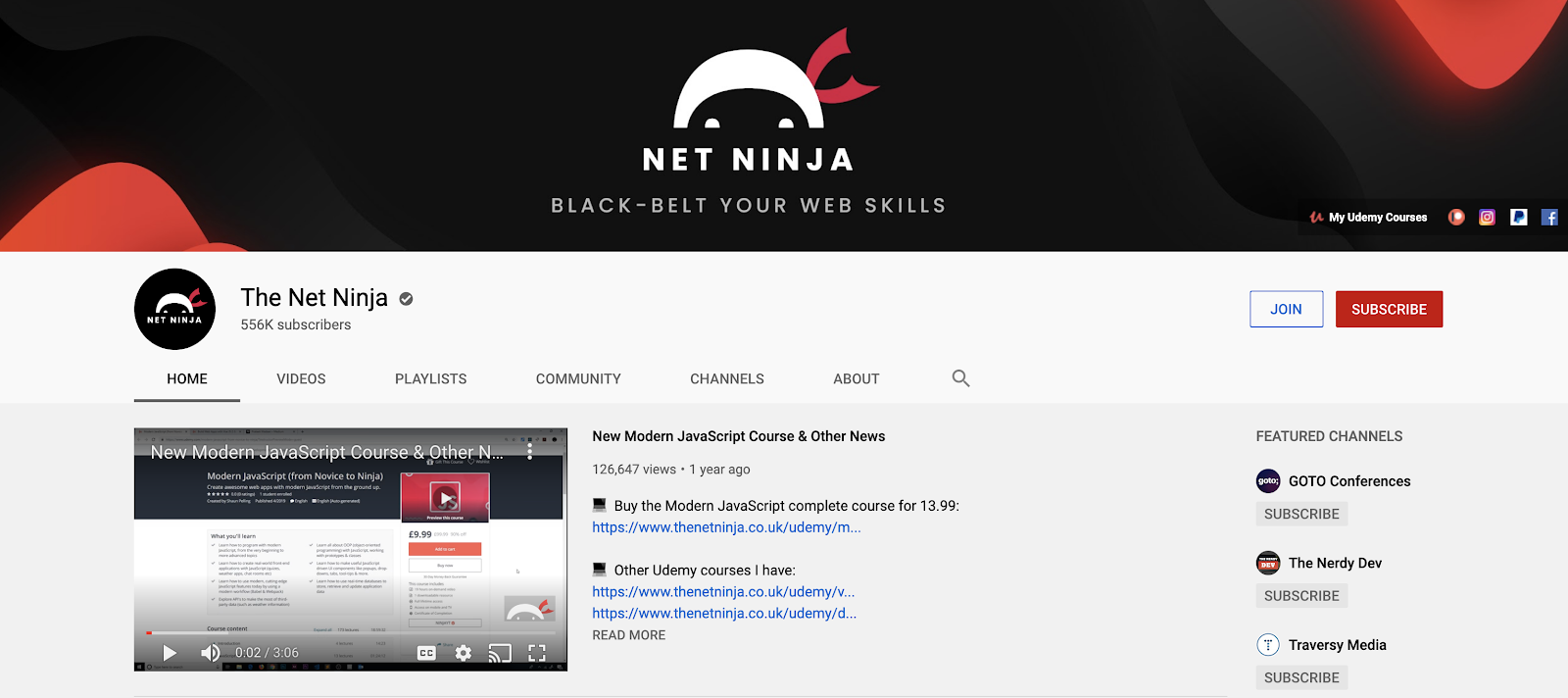Viewport: 1568px width, 698px height.
Task: Open the Traversy Media channel avatar
Action: (x=1268, y=645)
